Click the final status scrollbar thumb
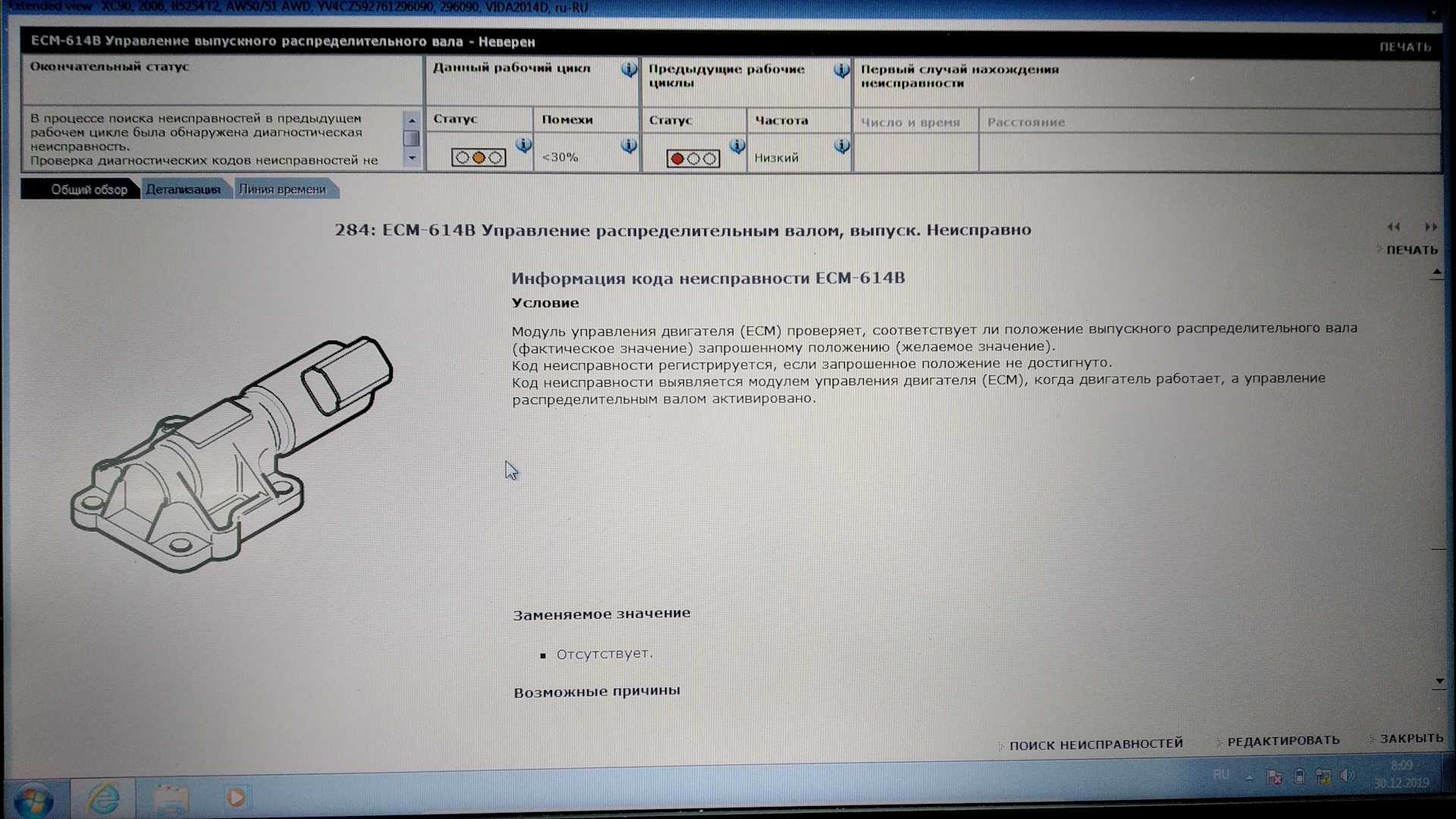This screenshot has height=819, width=1456. pyautogui.click(x=411, y=138)
